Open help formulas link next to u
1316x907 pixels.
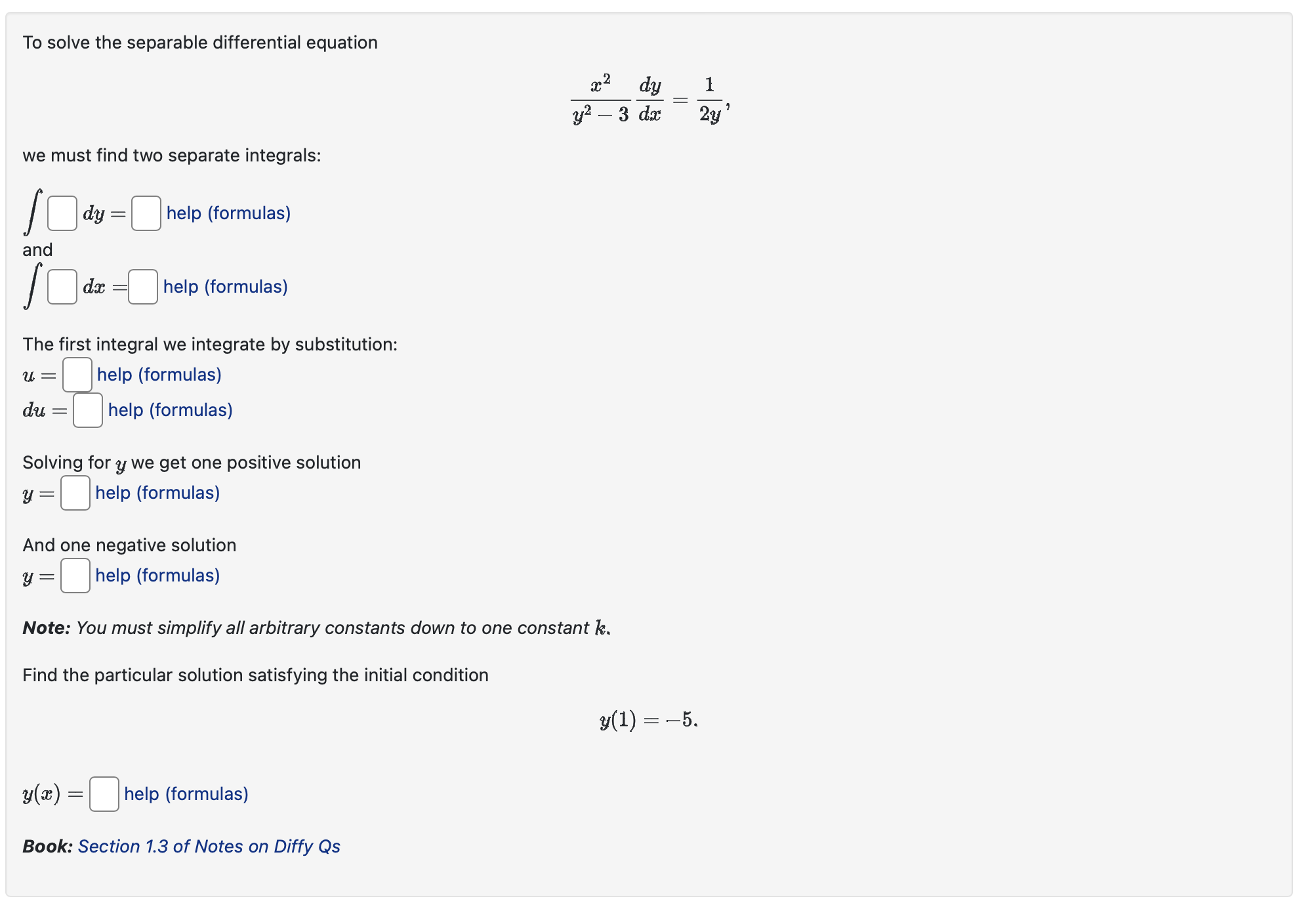pos(159,375)
